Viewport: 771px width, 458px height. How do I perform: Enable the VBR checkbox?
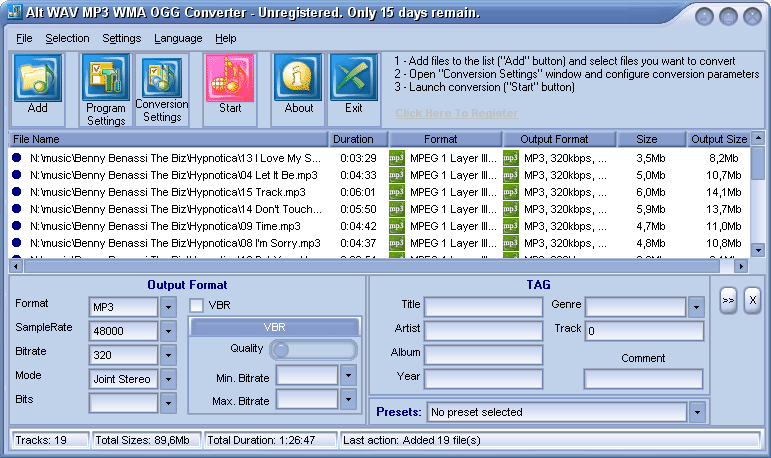click(196, 305)
